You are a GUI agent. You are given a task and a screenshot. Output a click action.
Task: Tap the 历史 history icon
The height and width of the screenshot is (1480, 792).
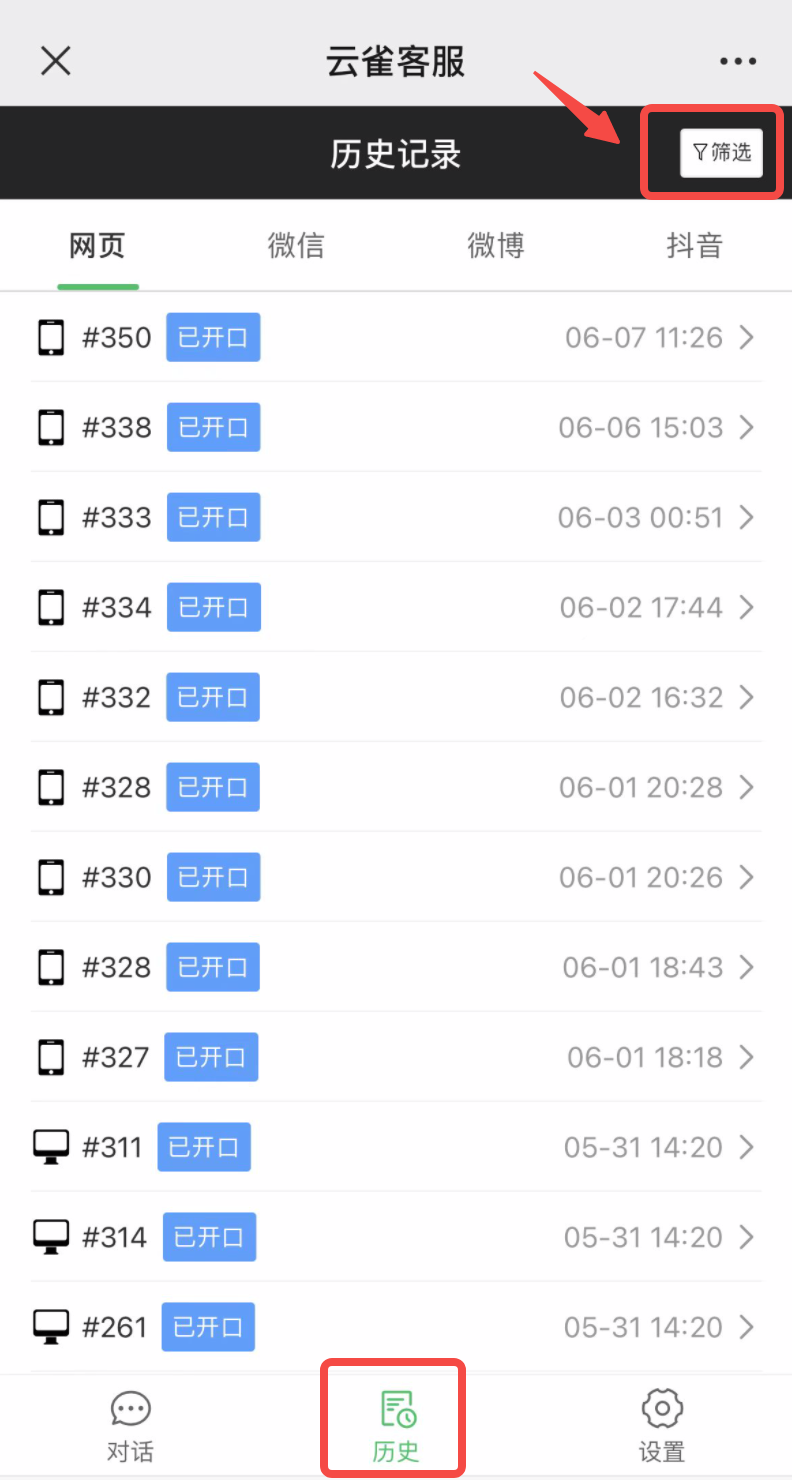[x=397, y=1410]
